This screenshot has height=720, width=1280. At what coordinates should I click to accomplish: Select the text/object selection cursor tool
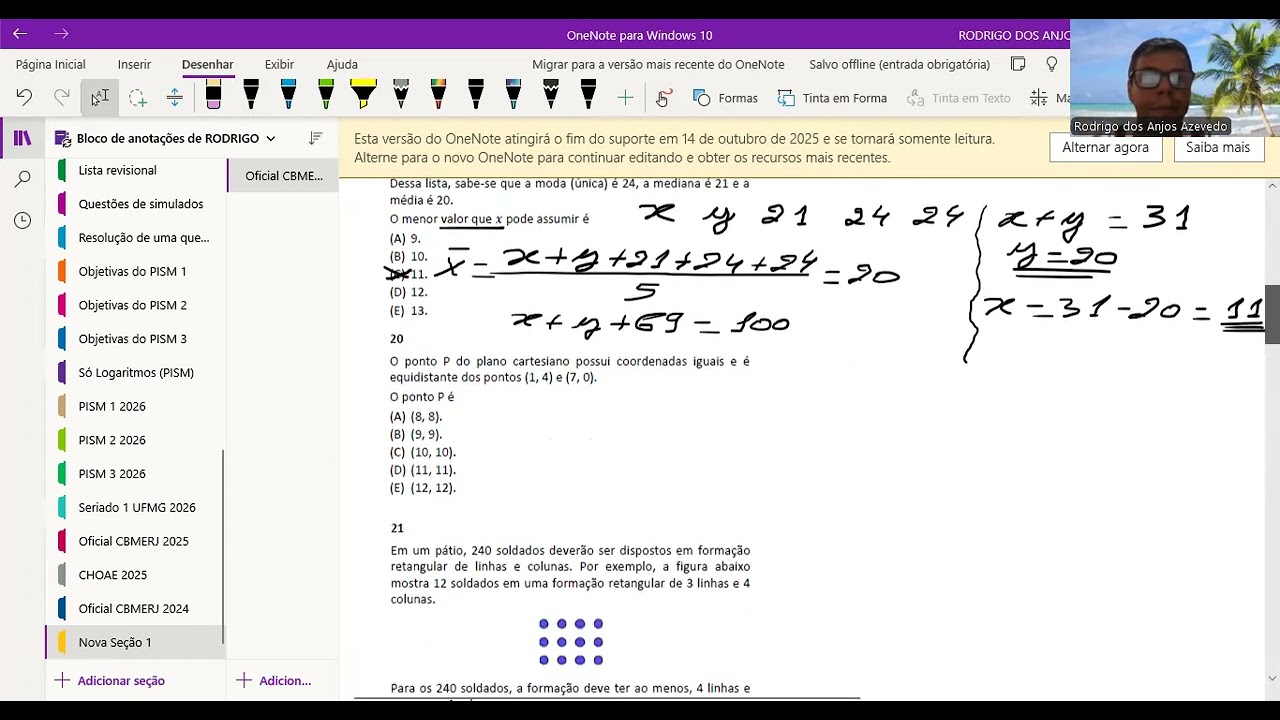point(99,97)
